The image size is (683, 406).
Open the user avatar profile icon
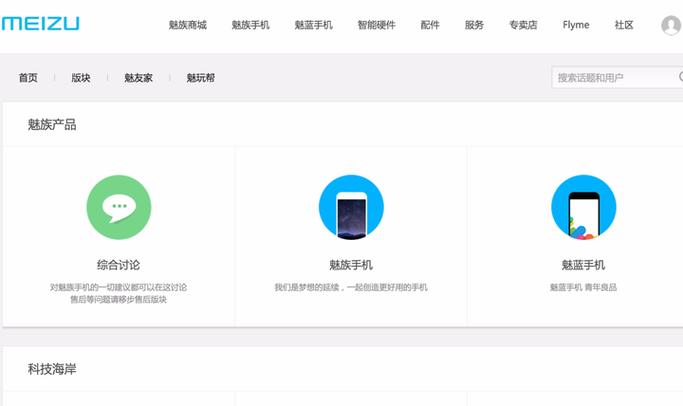coord(671,25)
